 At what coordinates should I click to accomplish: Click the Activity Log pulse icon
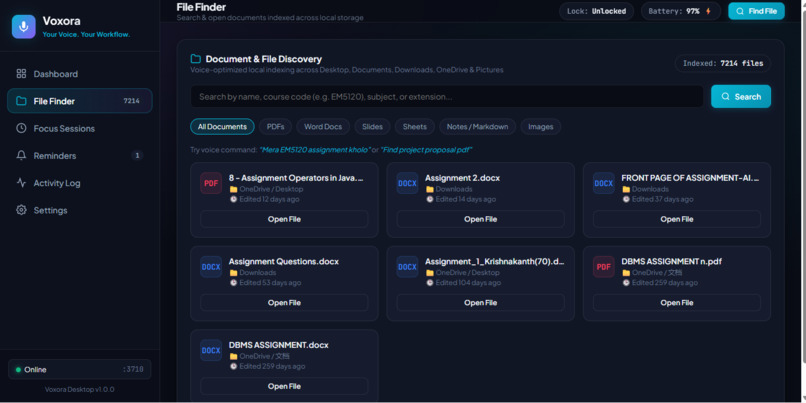(21, 182)
